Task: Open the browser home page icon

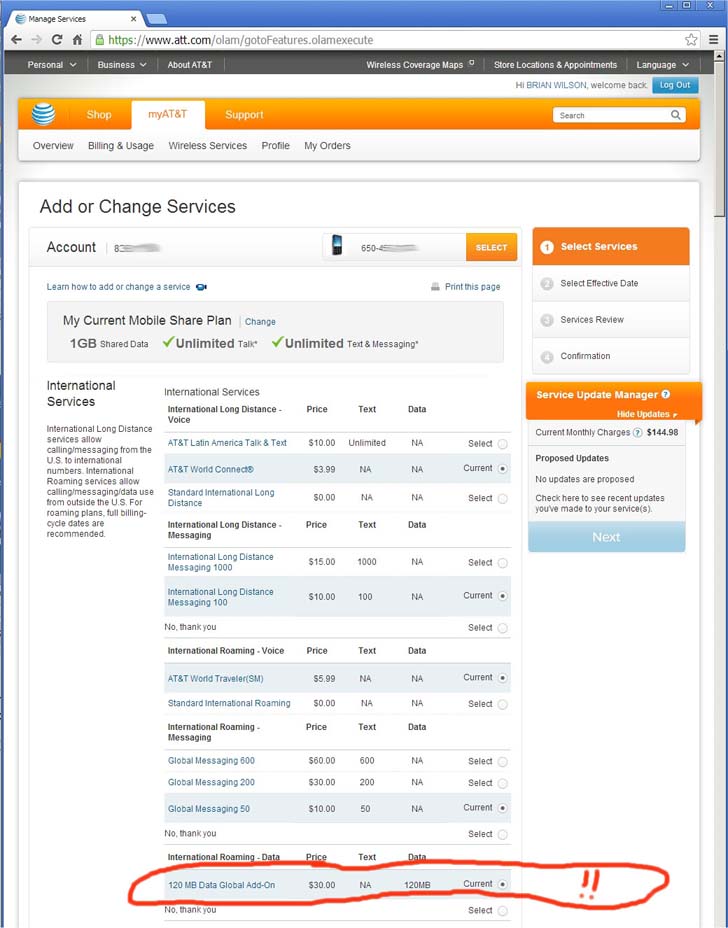Action: [77, 40]
